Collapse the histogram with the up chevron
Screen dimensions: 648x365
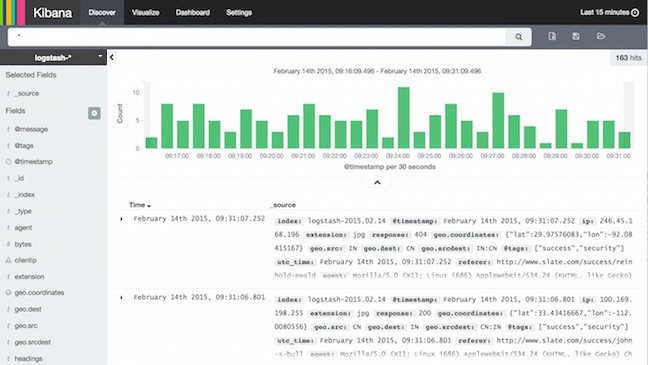[377, 182]
